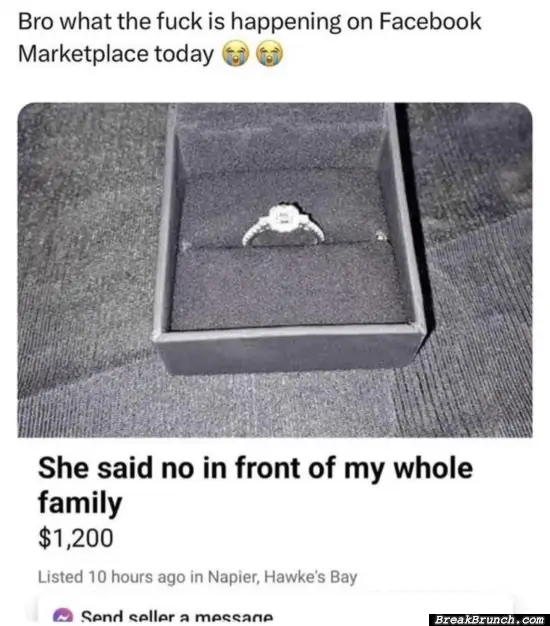Click 'Marketplace today' in the post text
This screenshot has width=550, height=626.
point(116,54)
